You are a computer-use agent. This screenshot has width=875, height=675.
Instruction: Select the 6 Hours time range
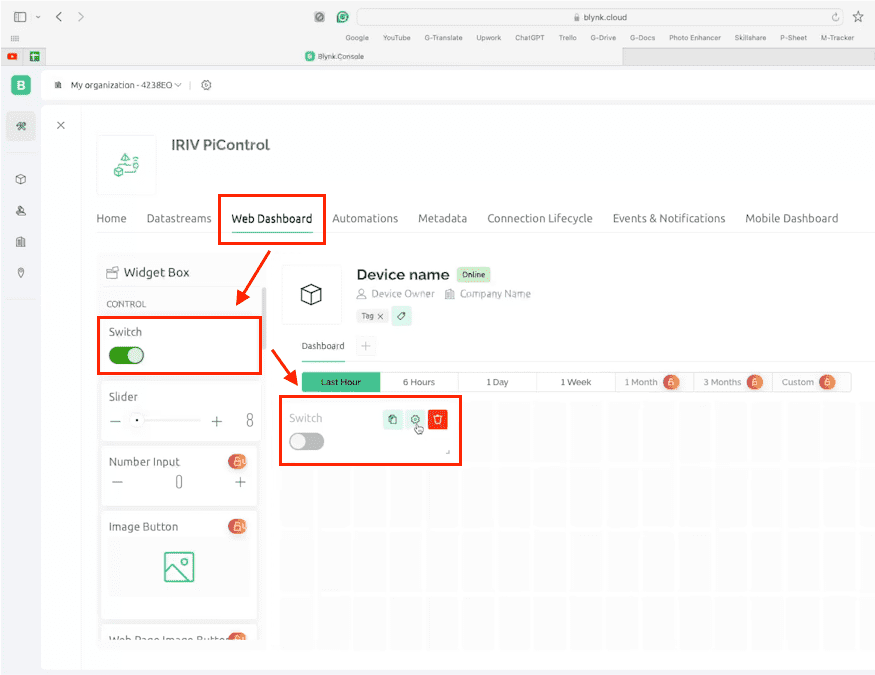point(419,381)
